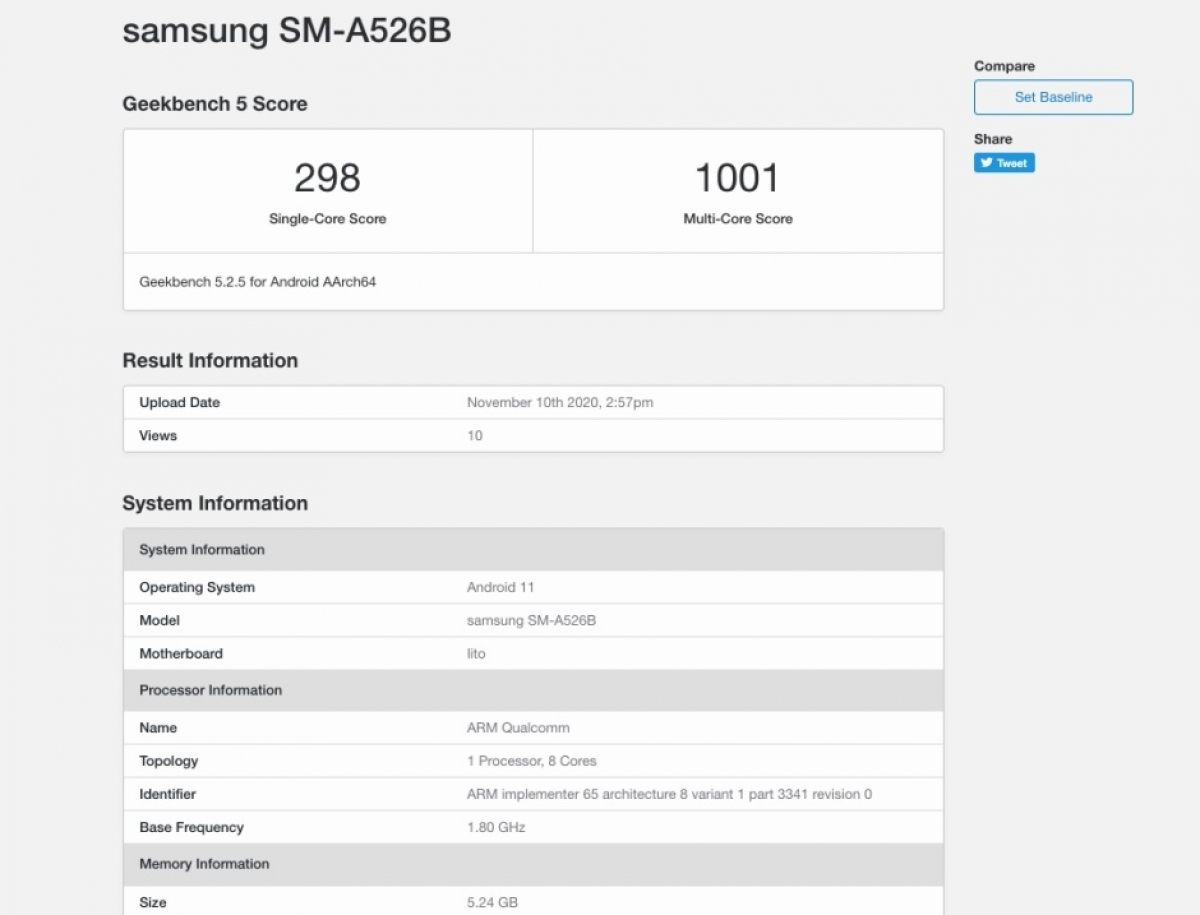
Task: Click the Share sidebar label
Action: pos(993,139)
